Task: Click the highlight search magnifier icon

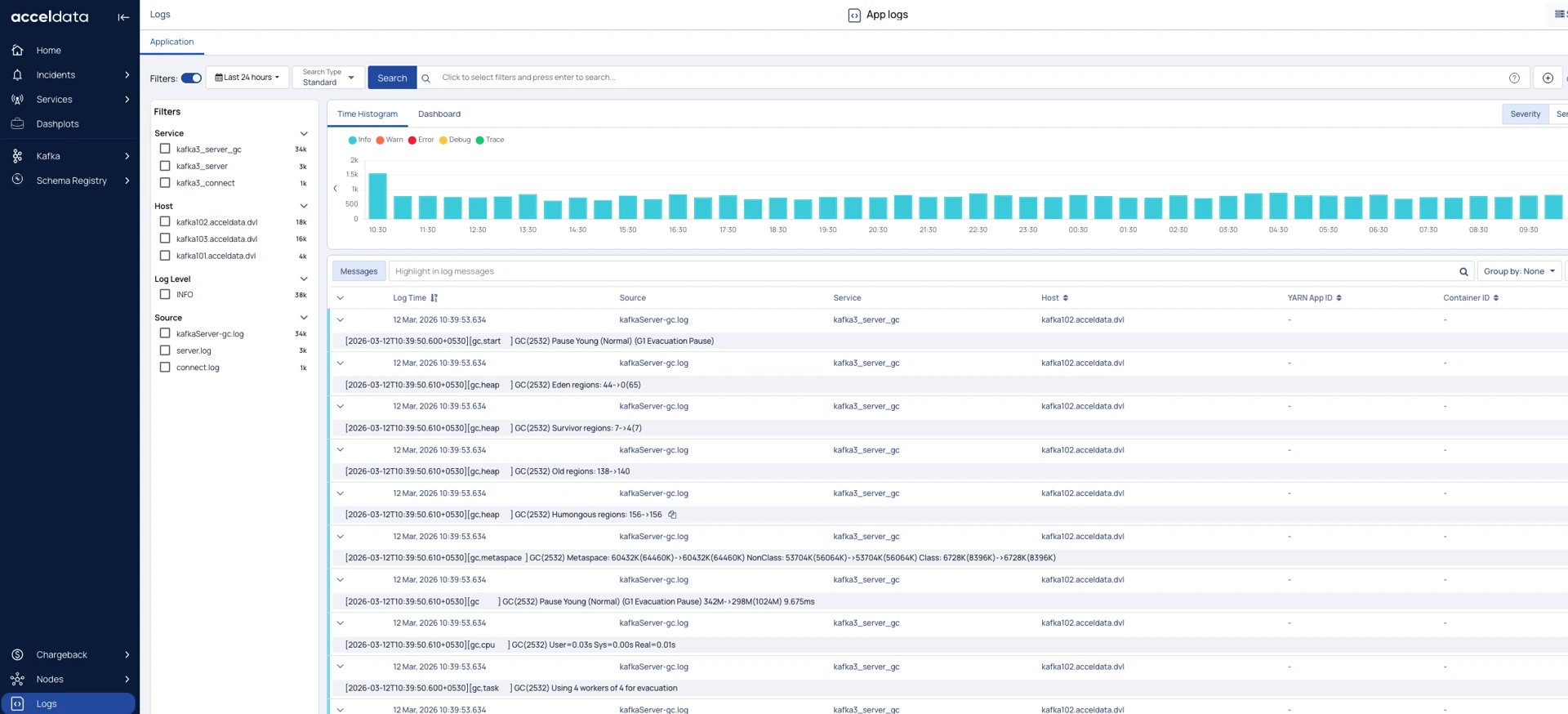Action: (x=1463, y=272)
